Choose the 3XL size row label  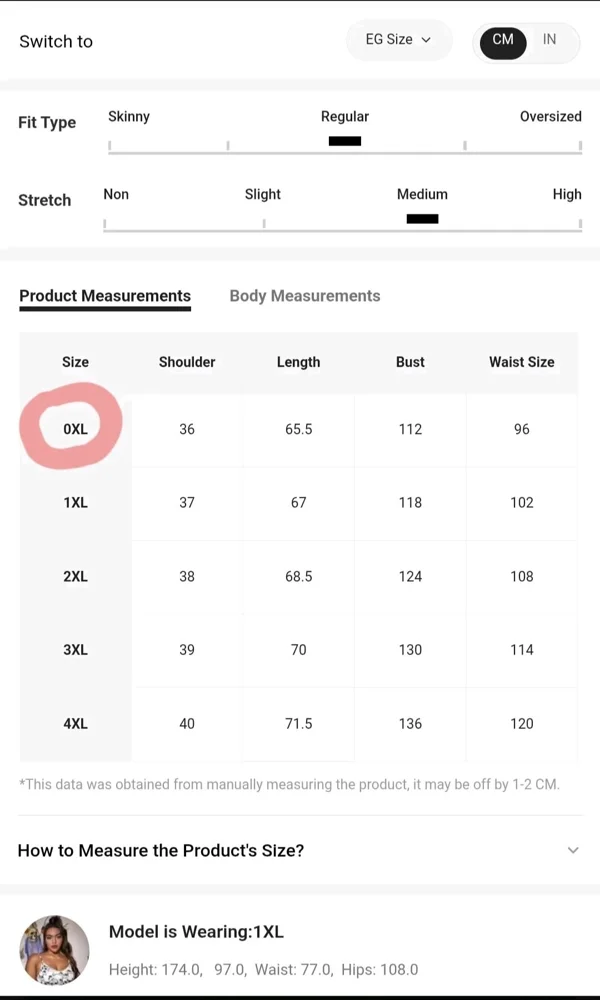(75, 650)
